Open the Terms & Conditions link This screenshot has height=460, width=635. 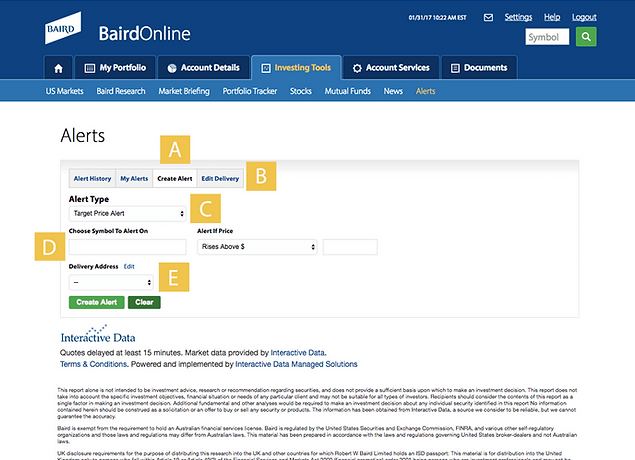(94, 364)
